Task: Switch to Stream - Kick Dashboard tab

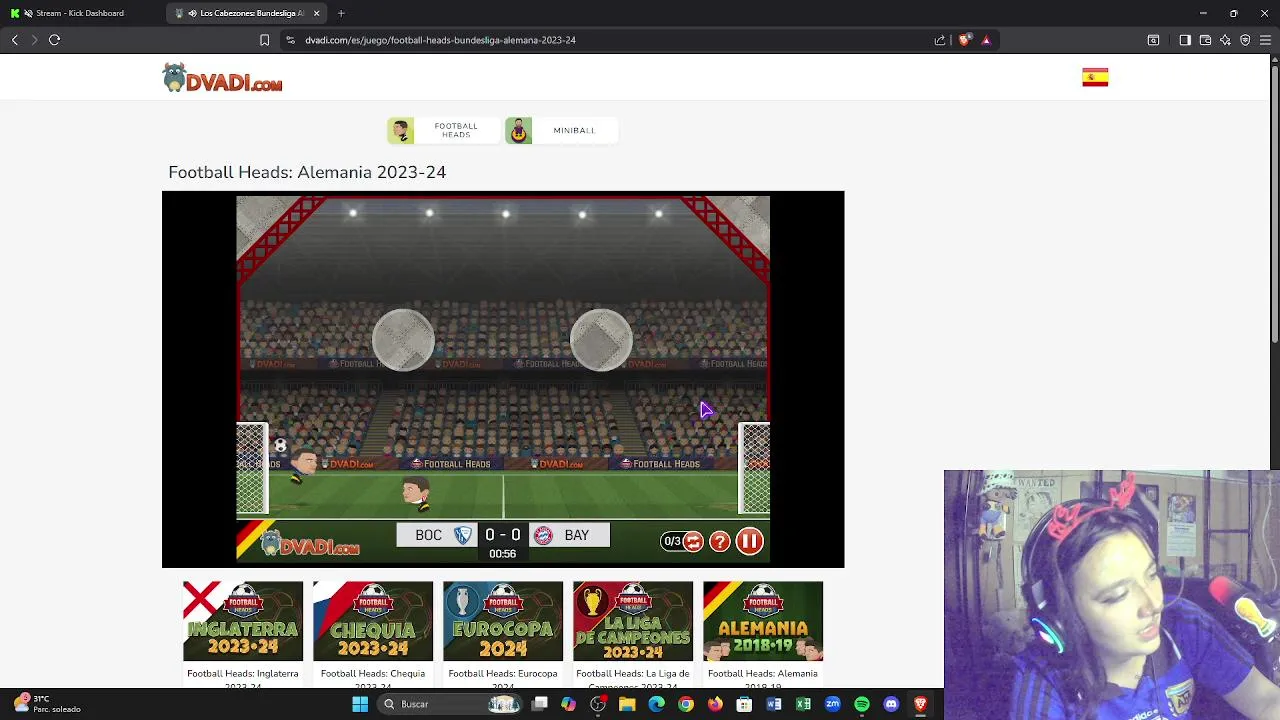Action: 80,13
